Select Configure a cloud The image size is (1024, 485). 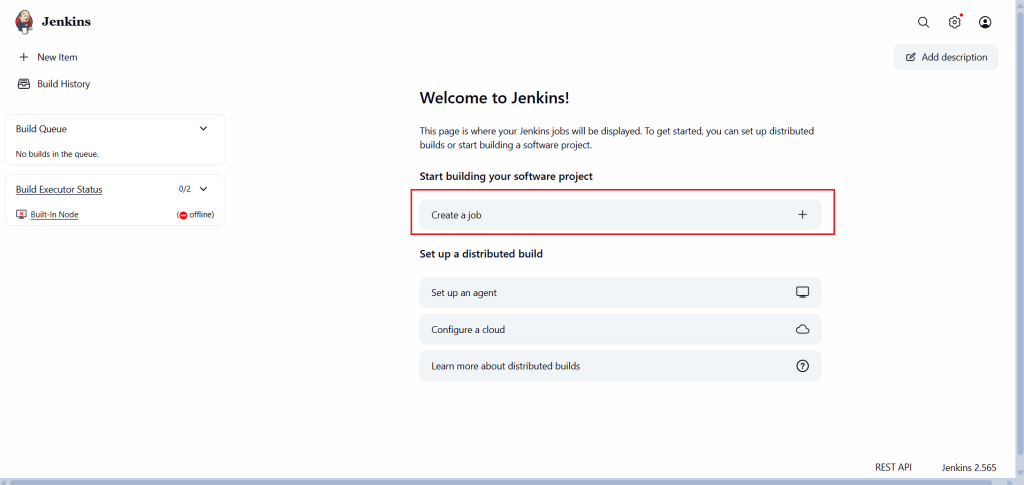point(620,330)
